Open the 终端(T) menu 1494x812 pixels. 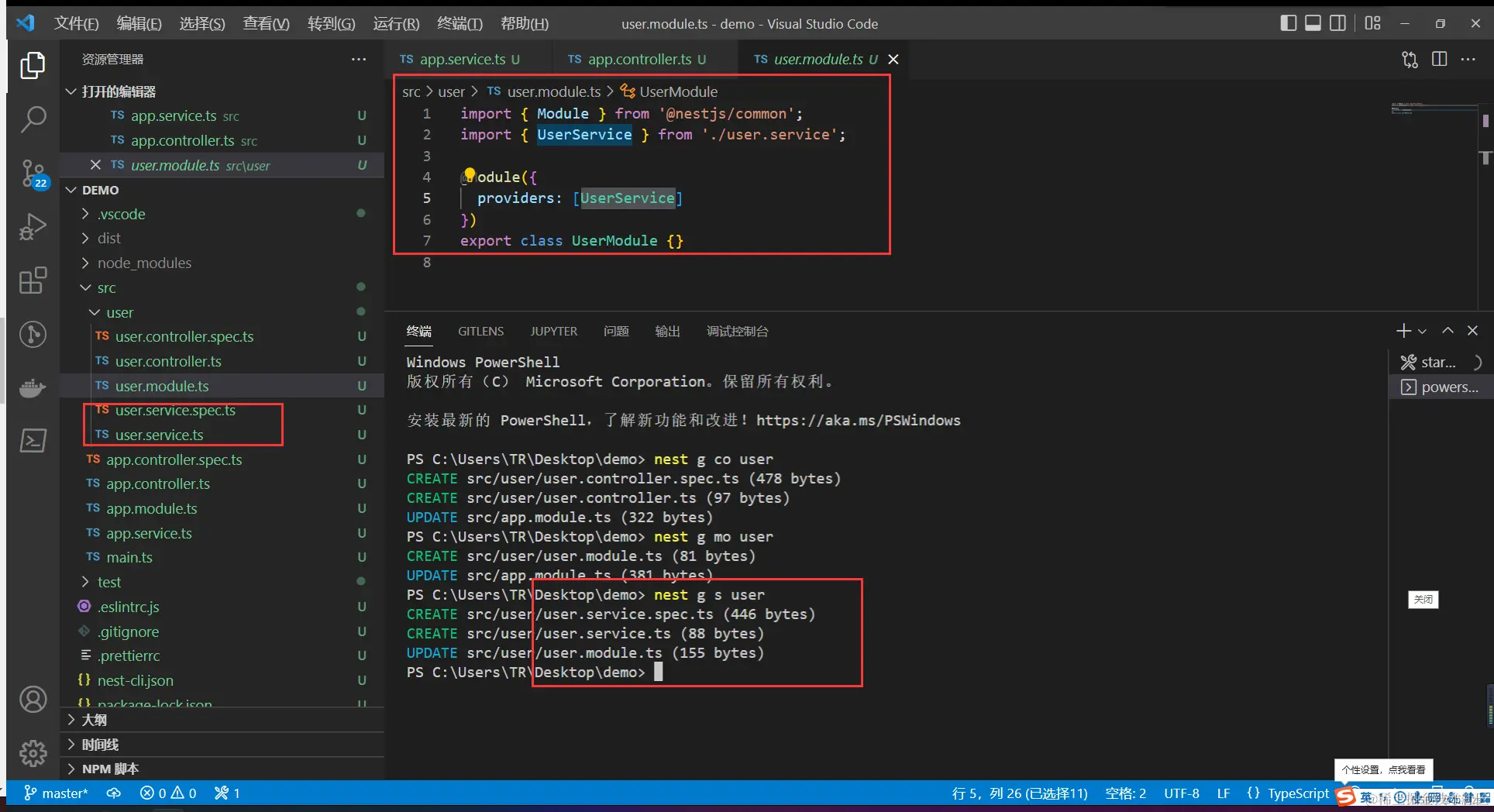coord(460,23)
